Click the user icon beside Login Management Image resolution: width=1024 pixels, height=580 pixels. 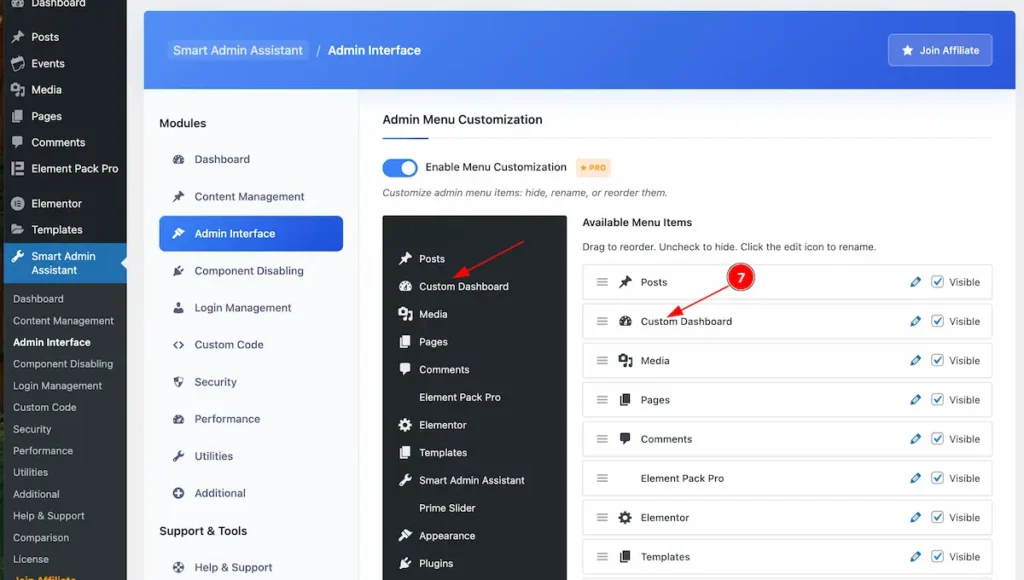pos(178,308)
